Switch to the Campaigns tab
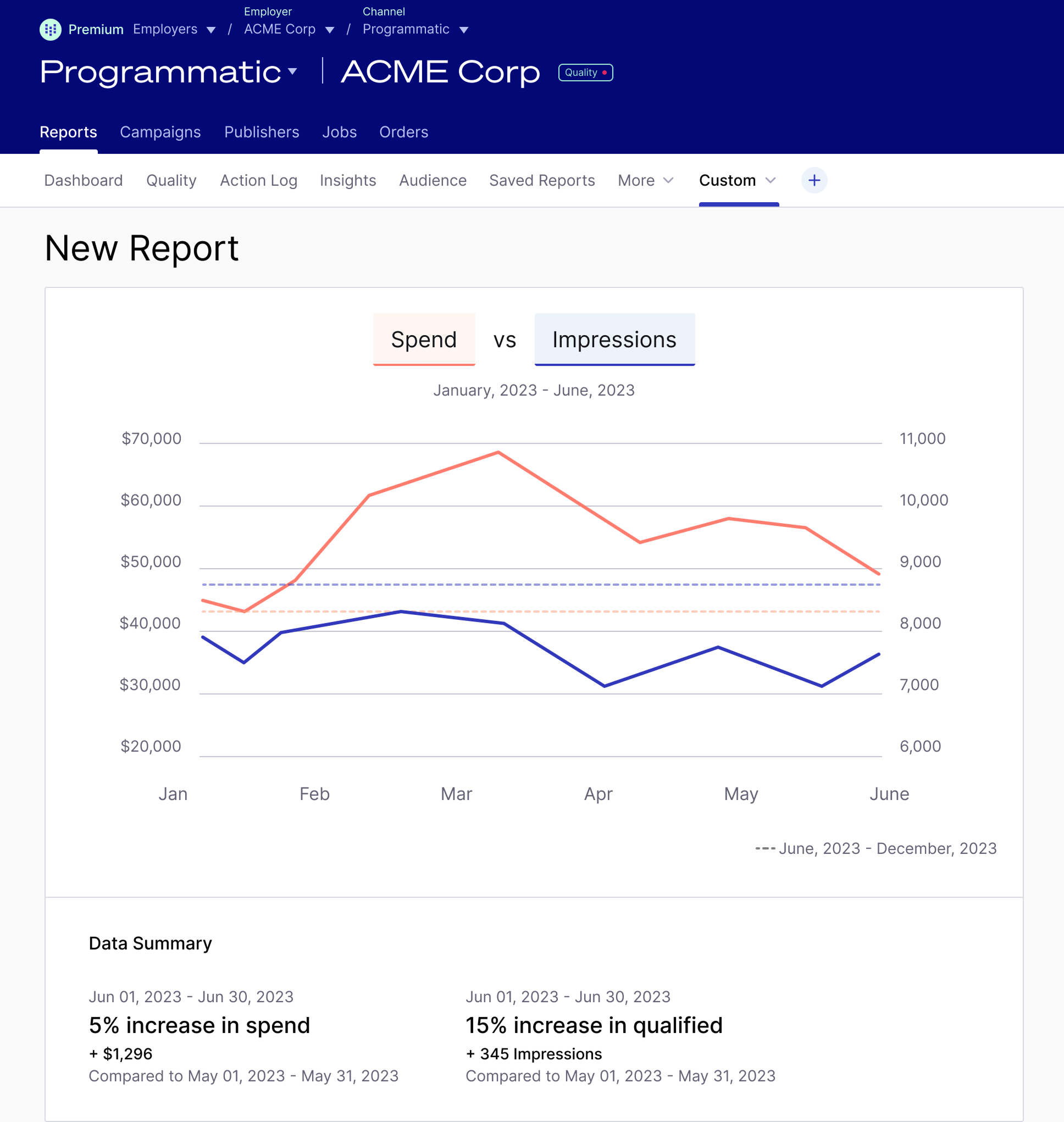1064x1122 pixels. click(x=160, y=132)
